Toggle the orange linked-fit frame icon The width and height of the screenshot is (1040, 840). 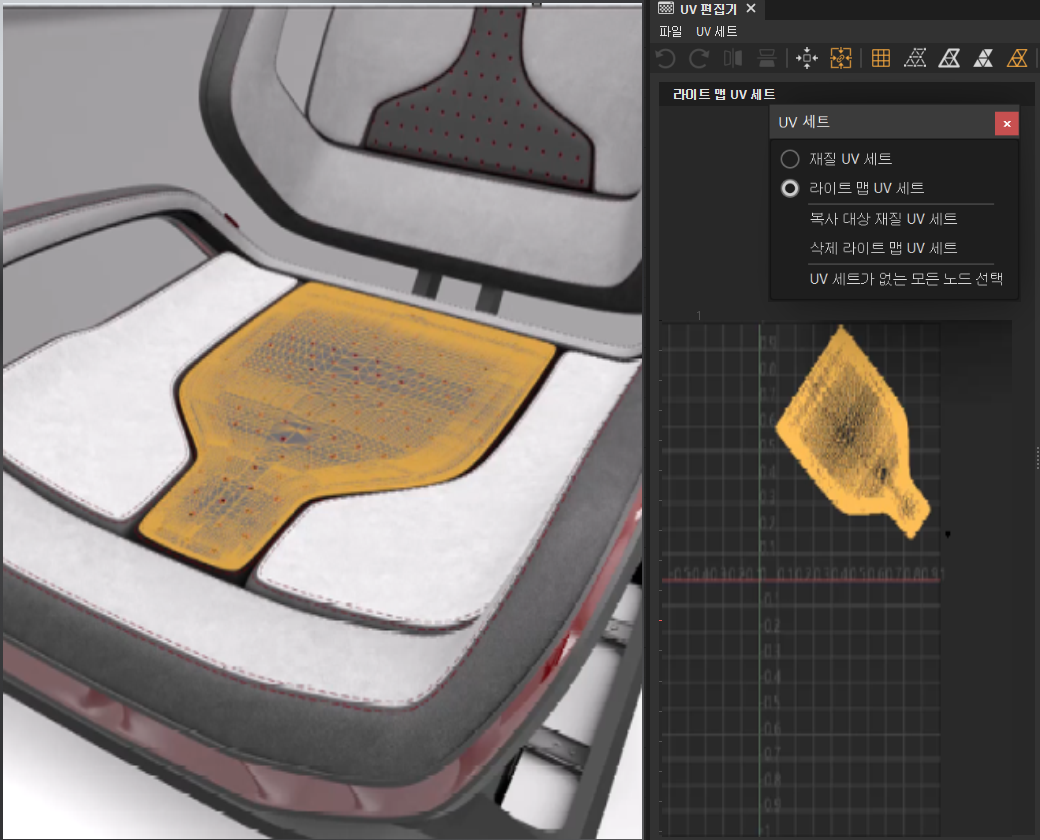pyautogui.click(x=840, y=58)
